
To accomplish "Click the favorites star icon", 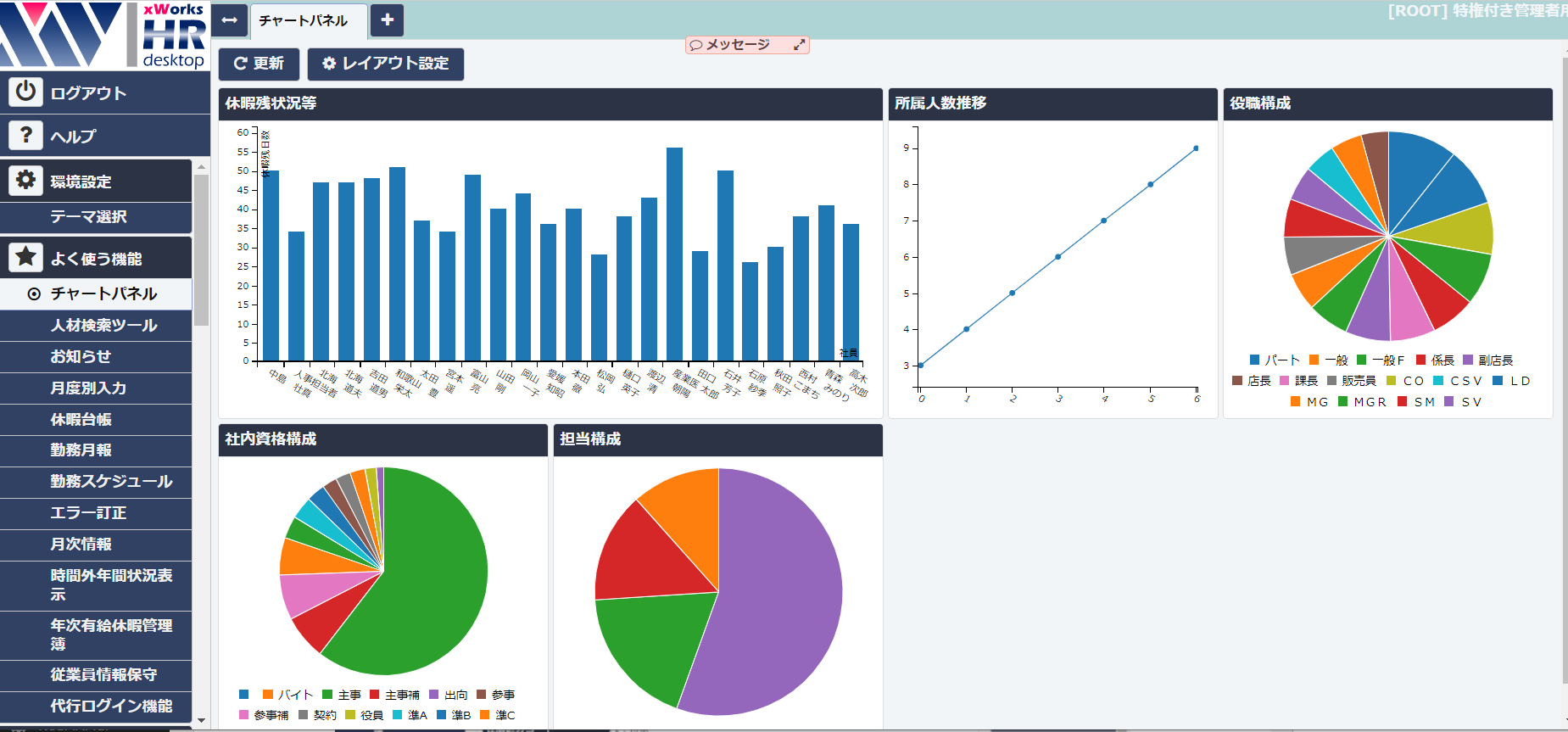I will (x=25, y=258).
